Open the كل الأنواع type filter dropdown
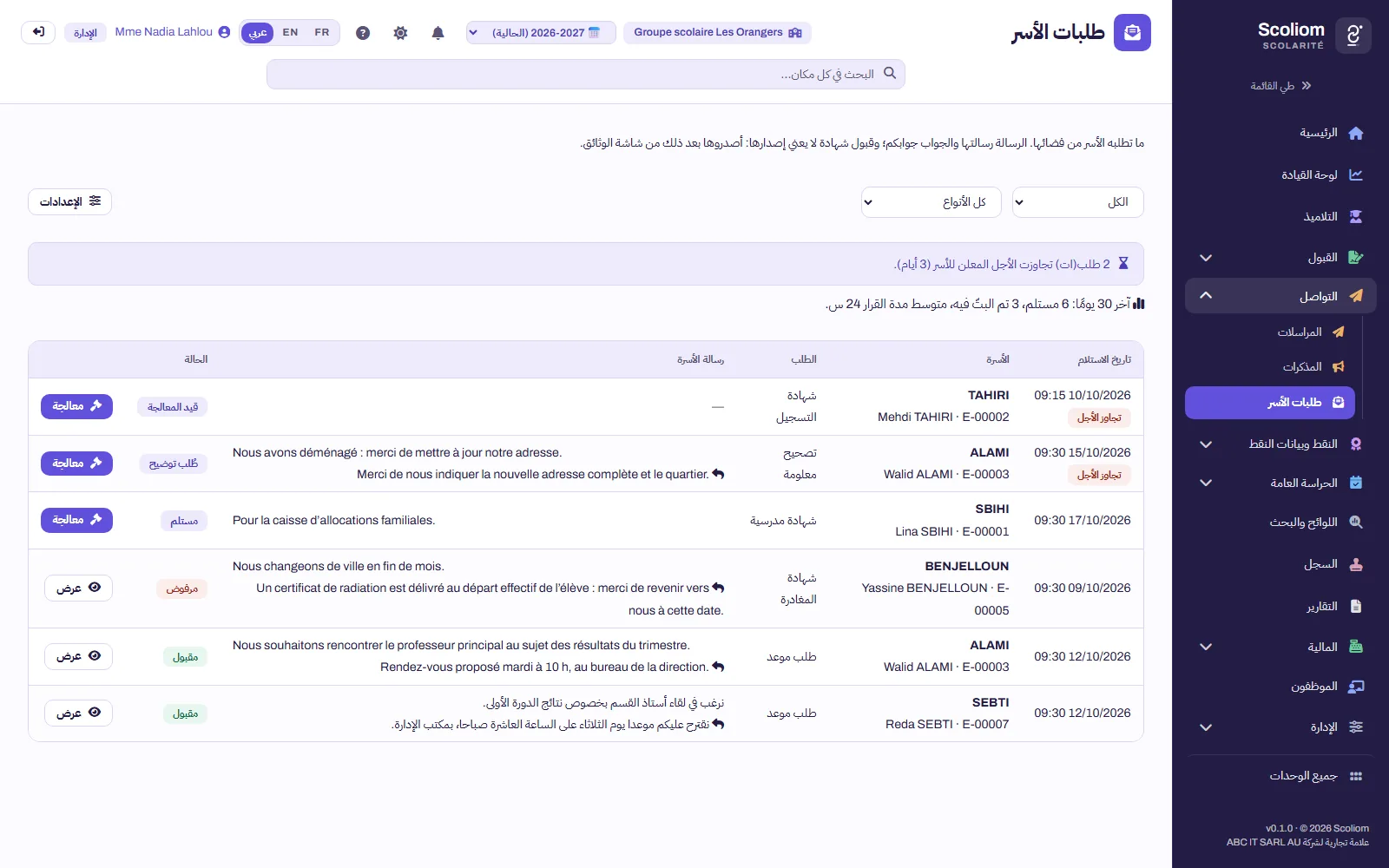 point(931,202)
